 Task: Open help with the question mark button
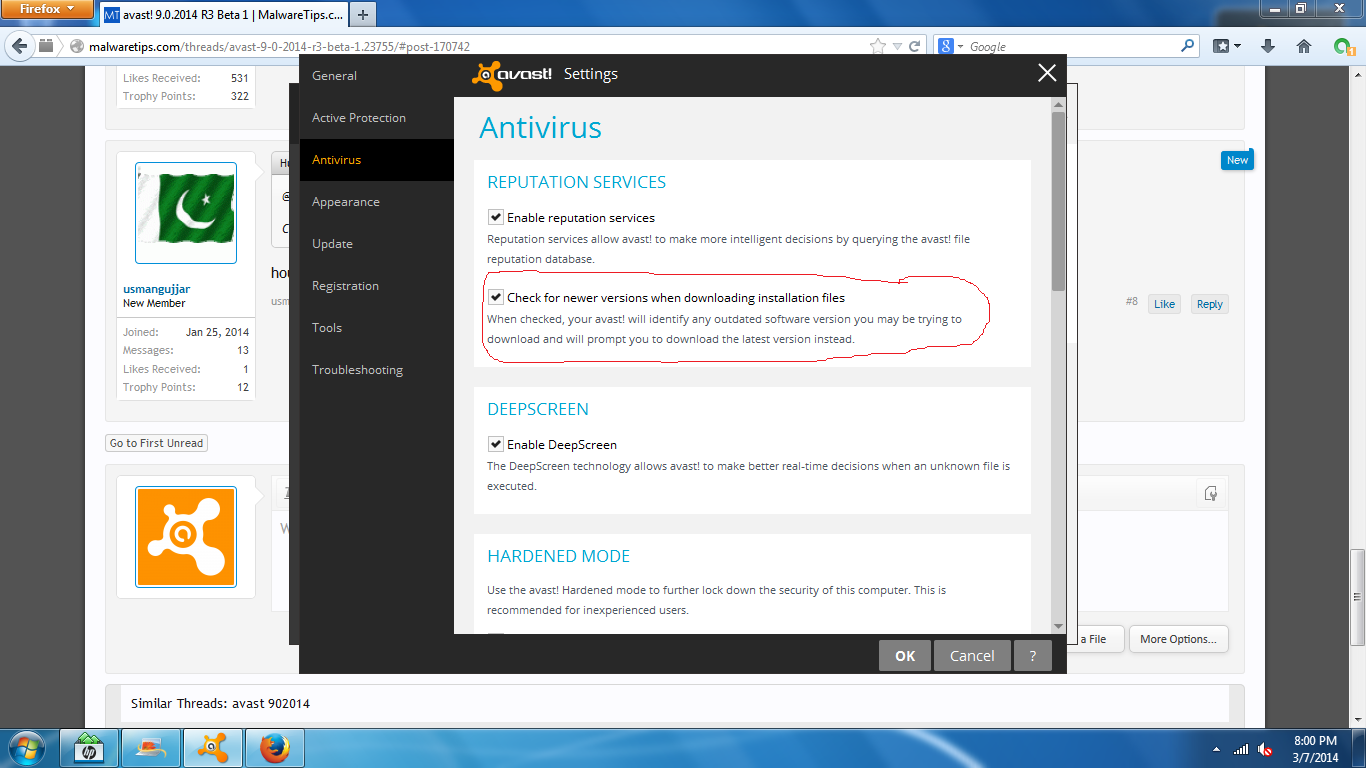(x=1033, y=656)
